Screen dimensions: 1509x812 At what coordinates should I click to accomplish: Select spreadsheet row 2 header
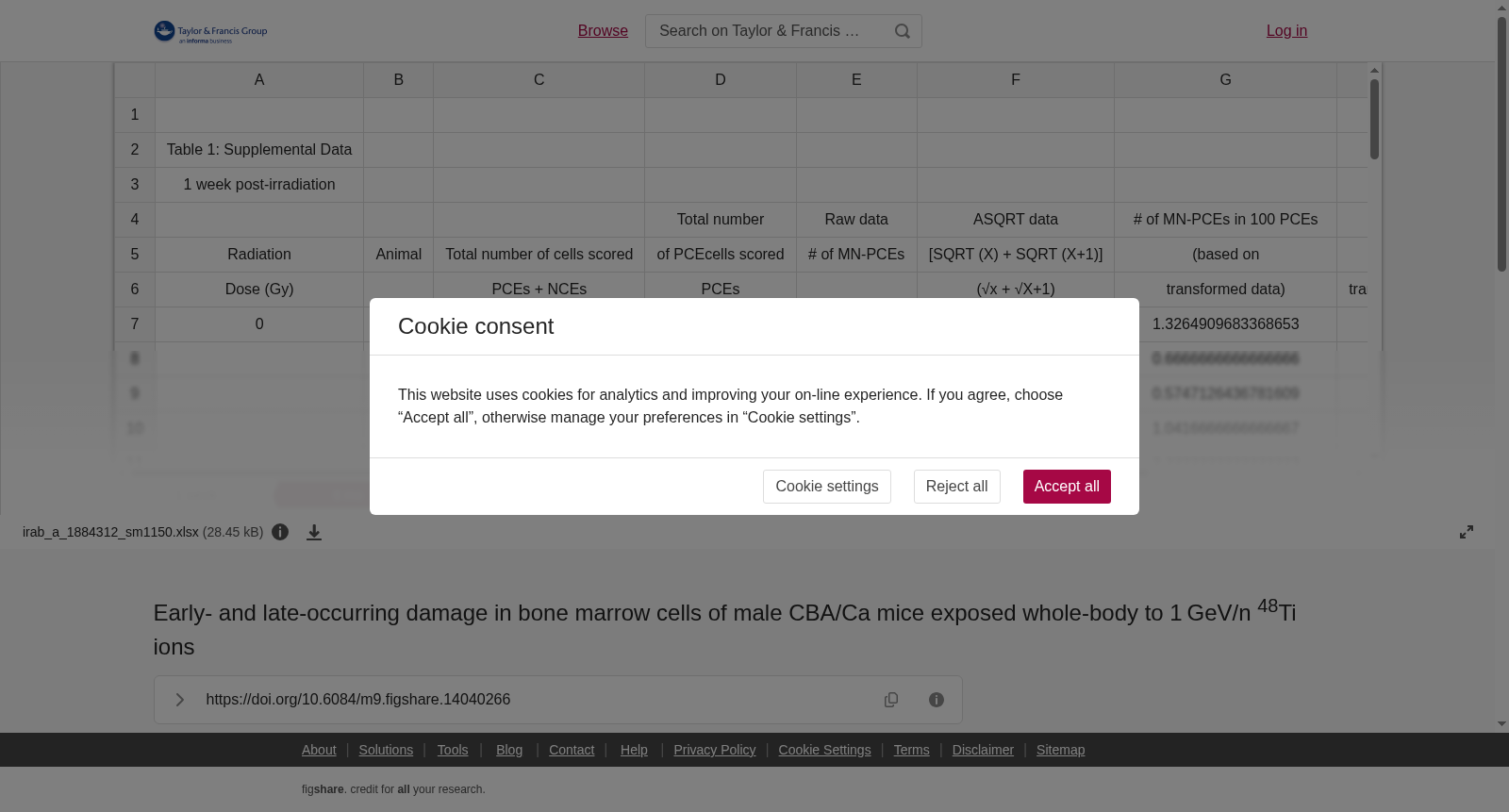pos(135,150)
